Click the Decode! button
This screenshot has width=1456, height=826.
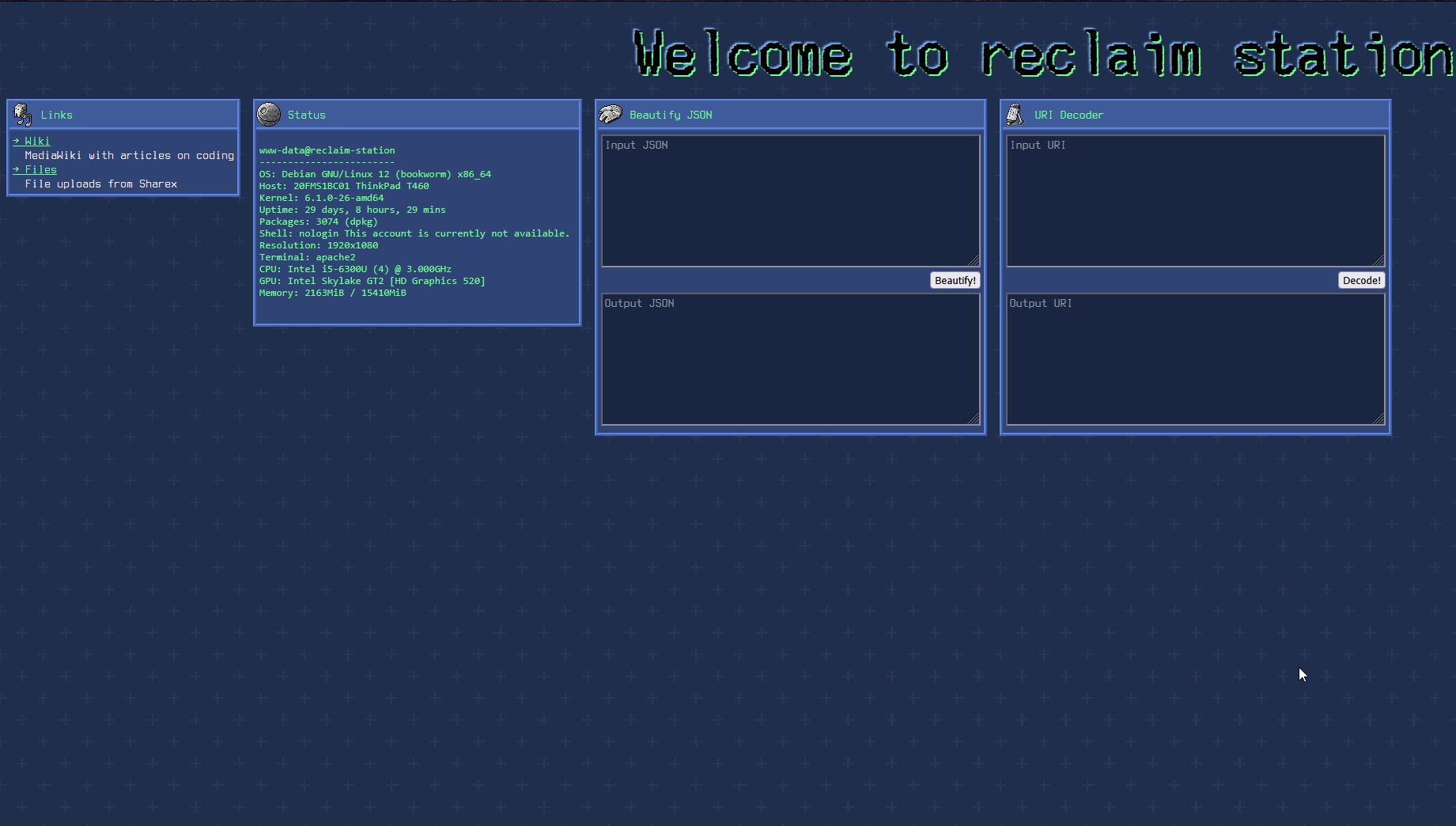tap(1362, 280)
